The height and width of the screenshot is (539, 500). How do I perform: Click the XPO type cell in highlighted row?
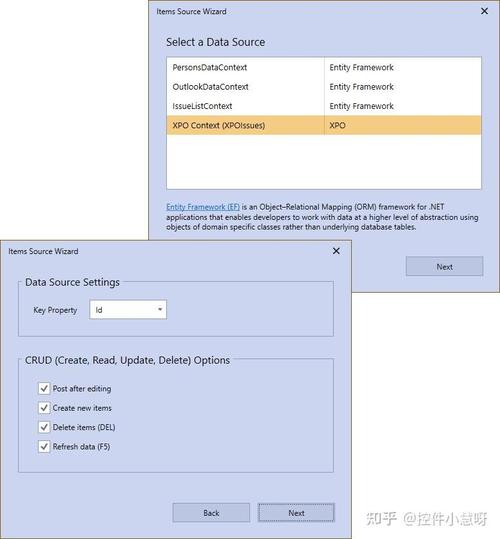[403, 125]
